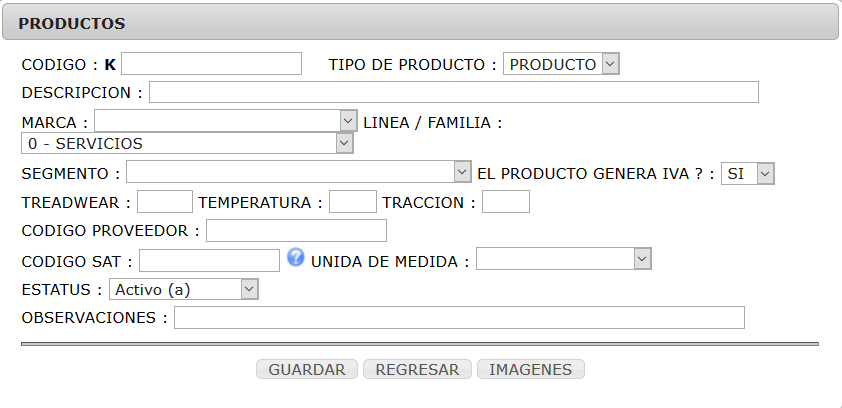Select the TREADWEAR input box

(x=165, y=201)
